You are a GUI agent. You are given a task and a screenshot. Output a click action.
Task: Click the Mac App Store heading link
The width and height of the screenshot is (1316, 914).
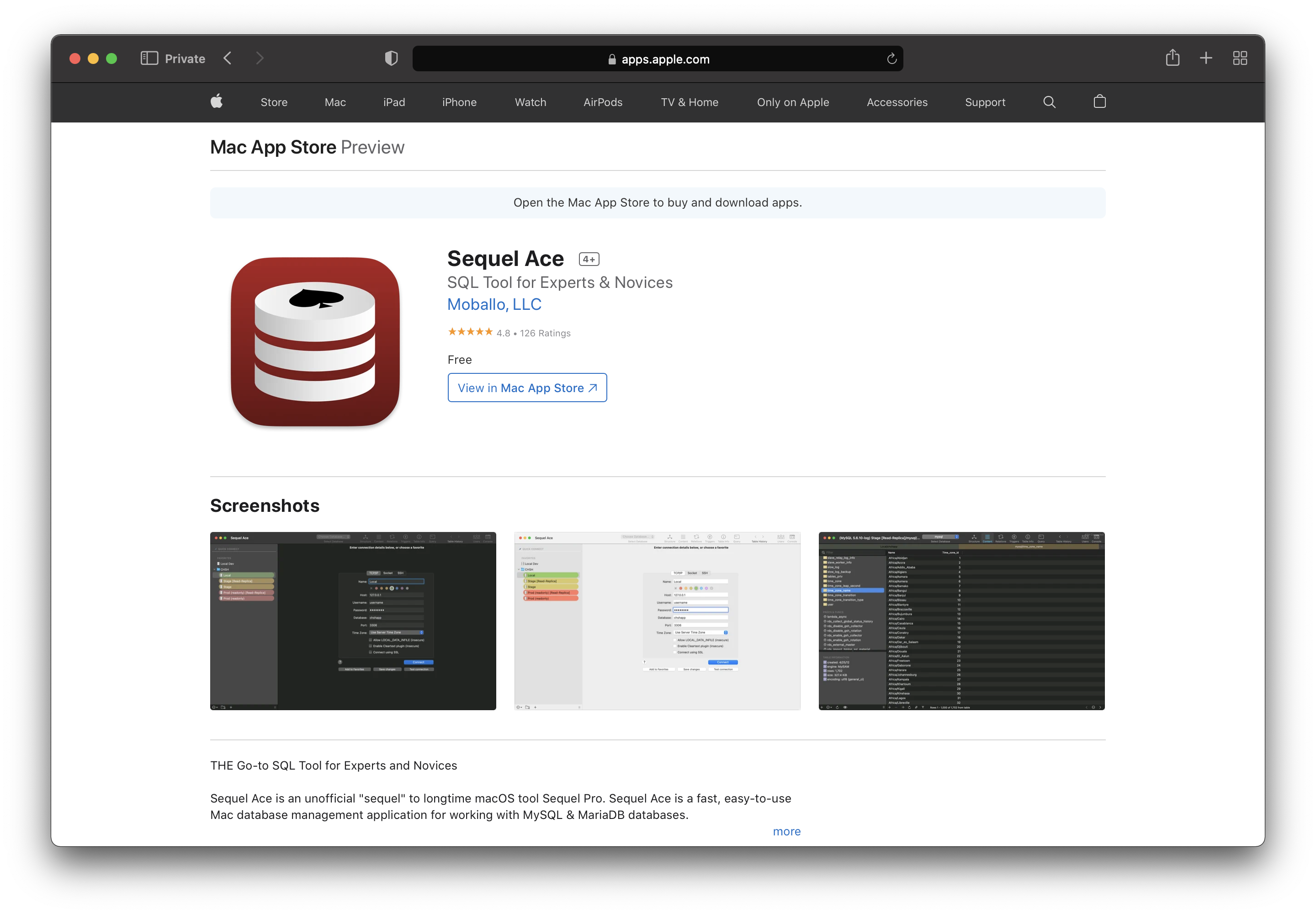click(x=273, y=147)
